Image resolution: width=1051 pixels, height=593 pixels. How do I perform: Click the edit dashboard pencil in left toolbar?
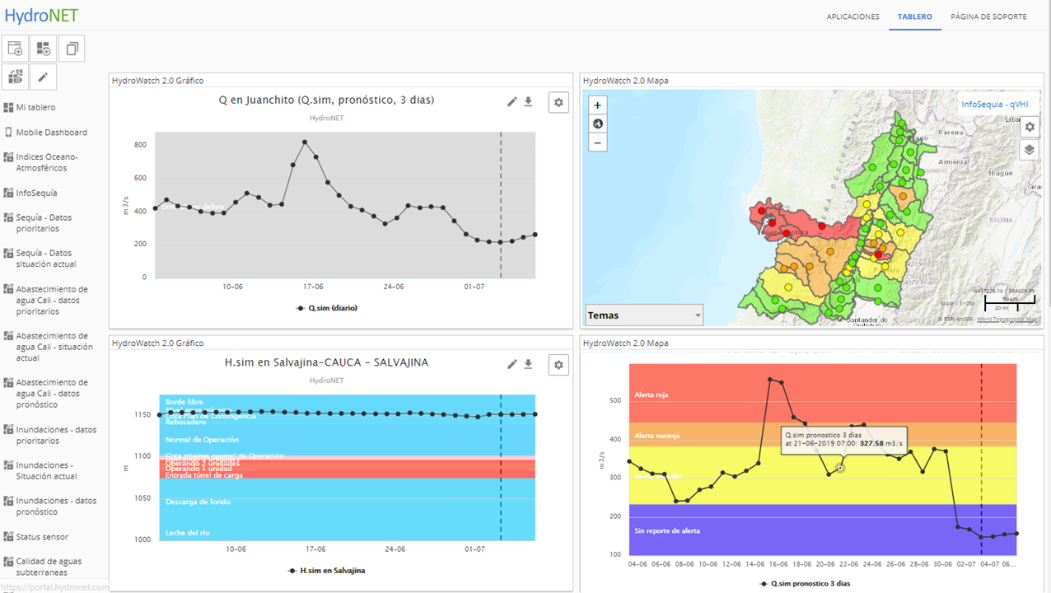44,77
